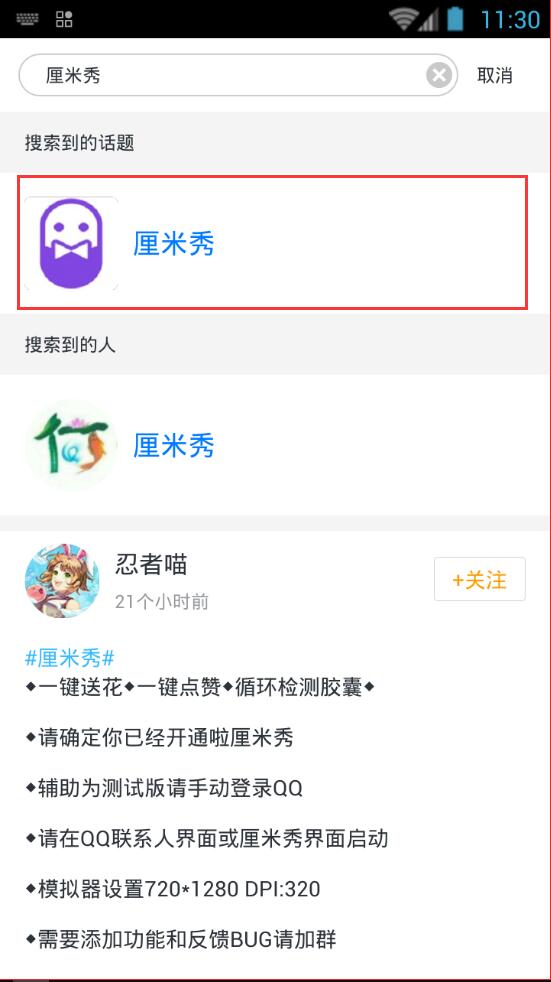Open the 忍者喵 username
The image size is (551, 982).
pos(151,565)
